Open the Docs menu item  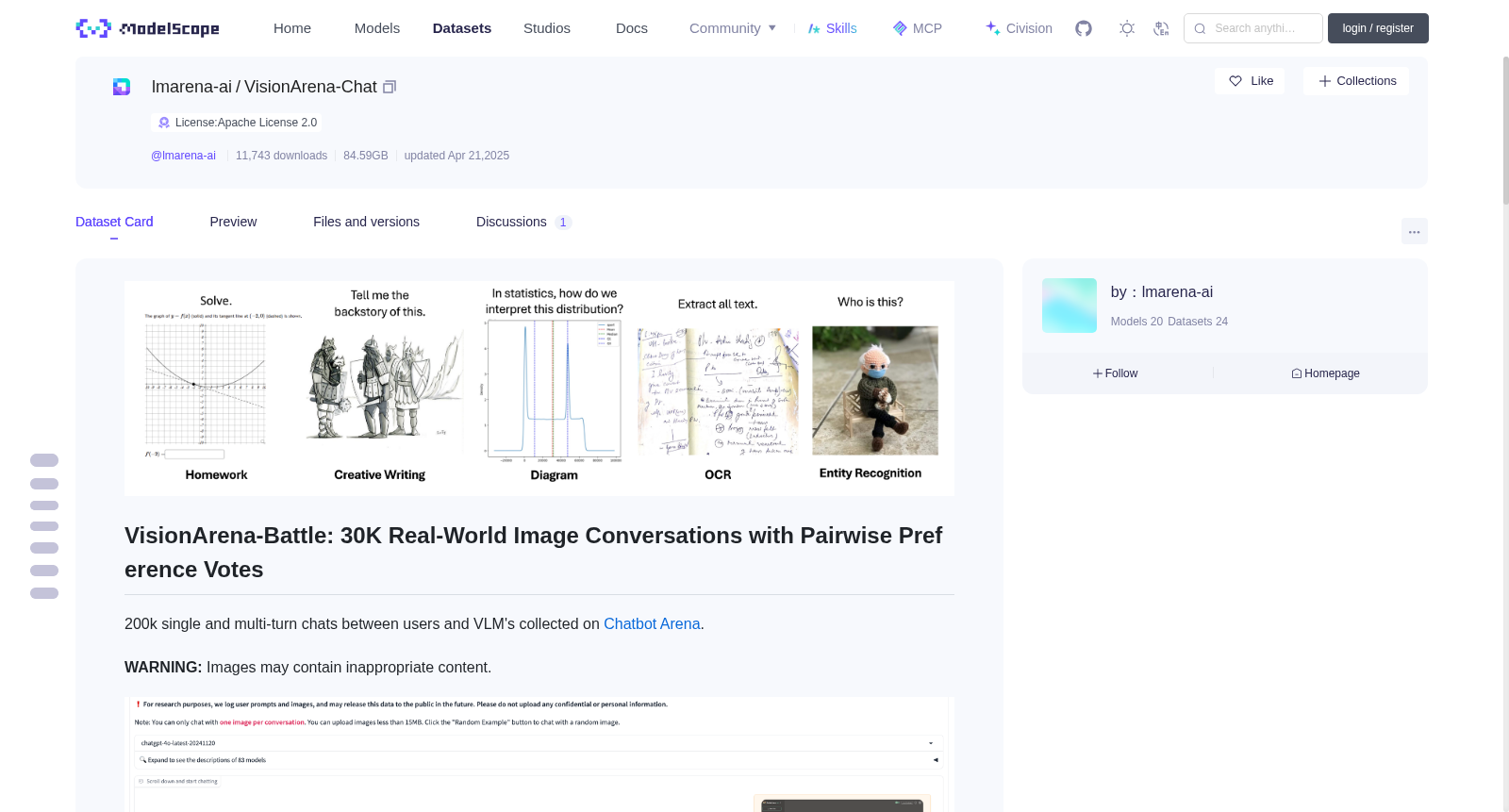click(632, 28)
